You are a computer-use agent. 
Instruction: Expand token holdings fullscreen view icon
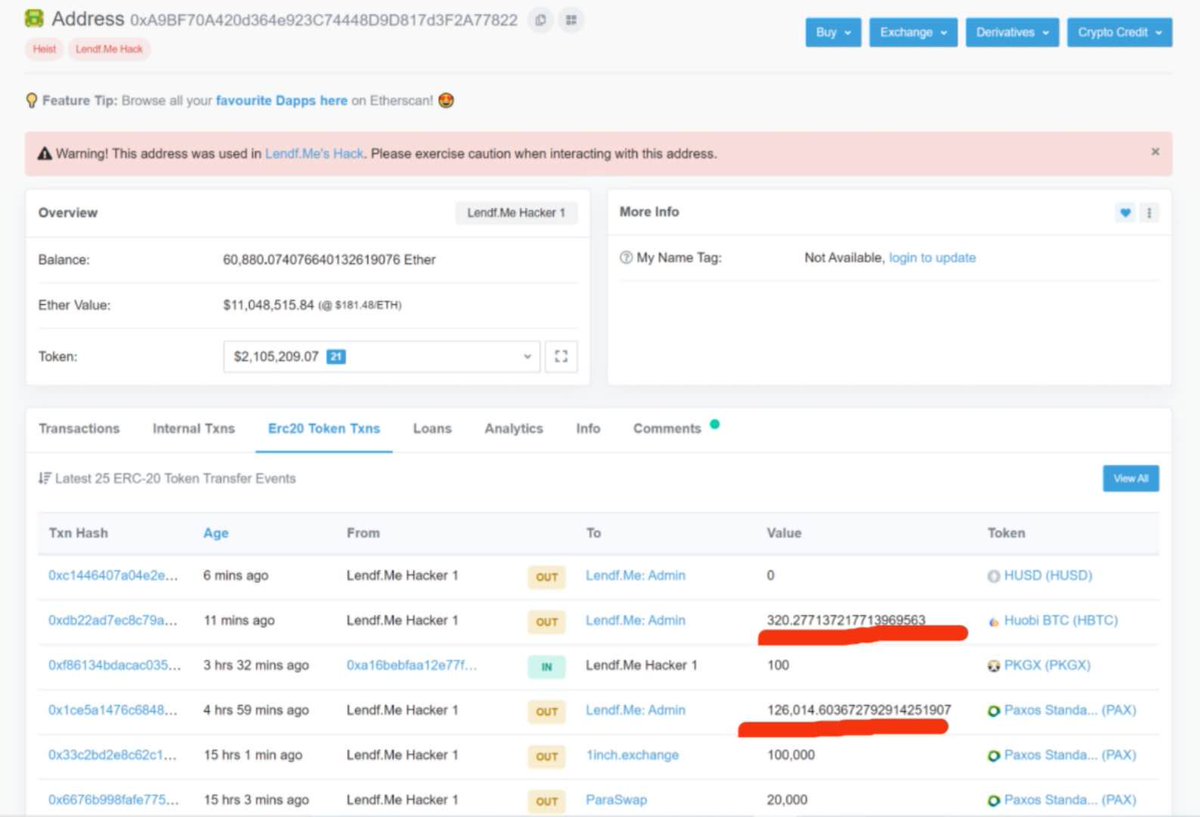pyautogui.click(x=561, y=356)
